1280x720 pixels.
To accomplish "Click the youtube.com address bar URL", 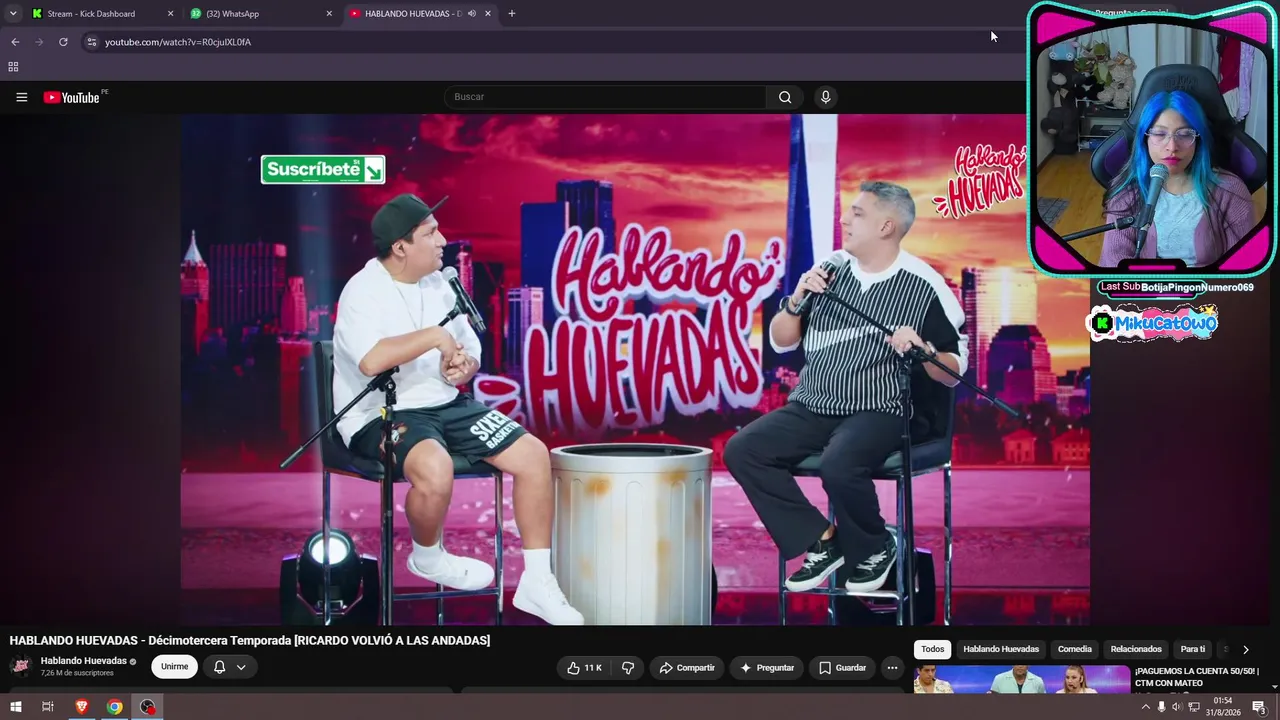I will coord(178,42).
